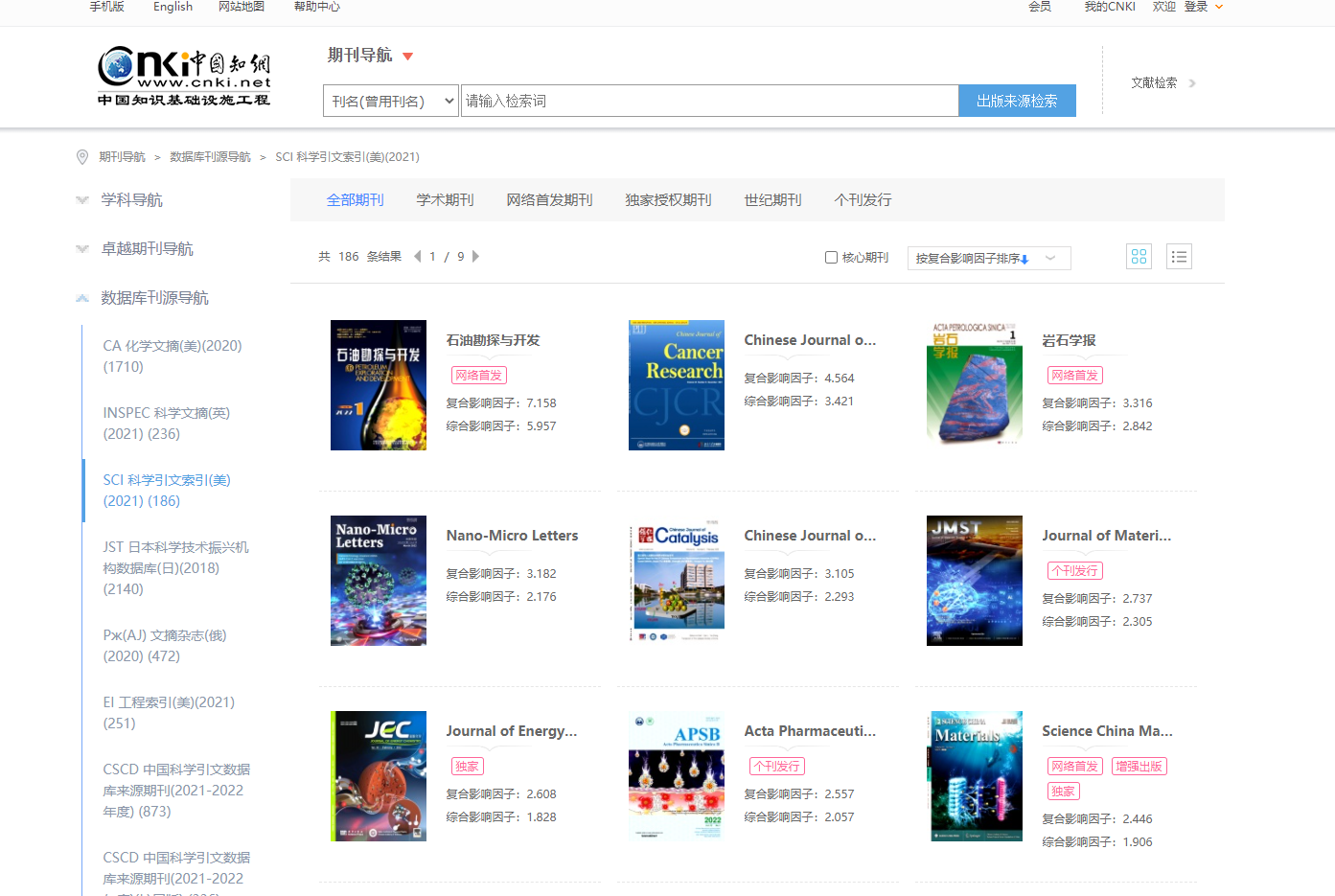The width and height of the screenshot is (1335, 896).
Task: Open the 石油勘探与开发 journal cover thumbnail
Action: 378,385
